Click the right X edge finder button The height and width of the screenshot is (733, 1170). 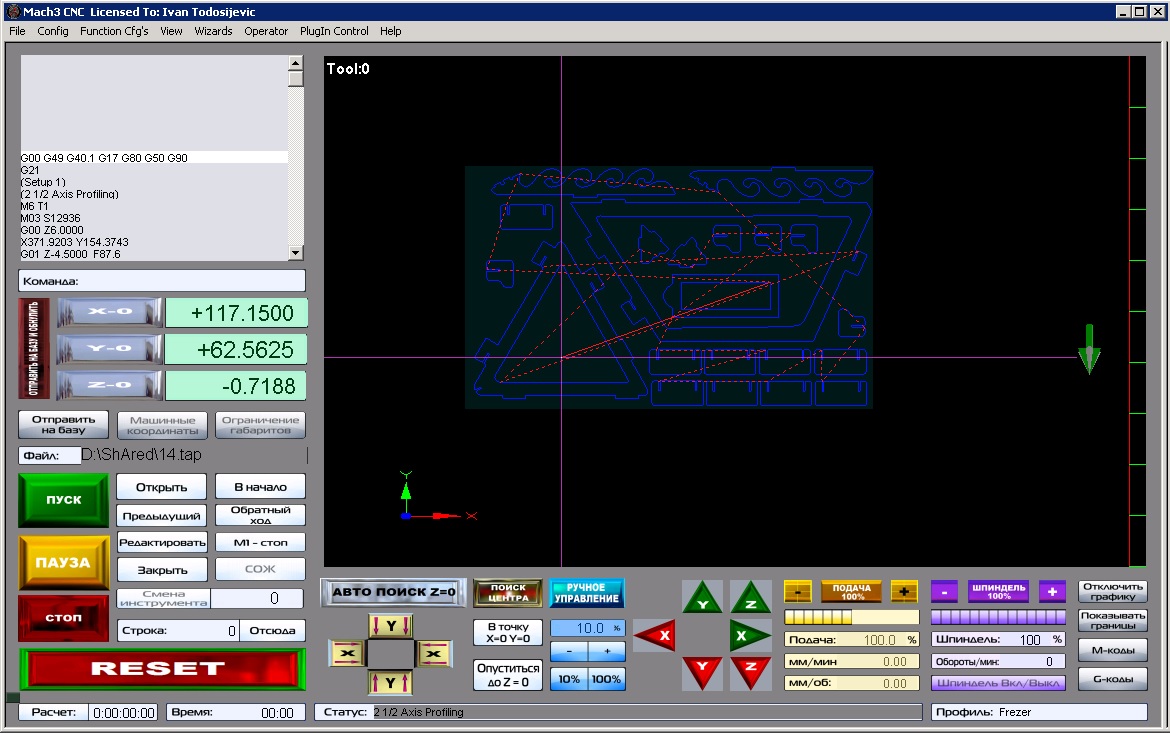[x=434, y=654]
